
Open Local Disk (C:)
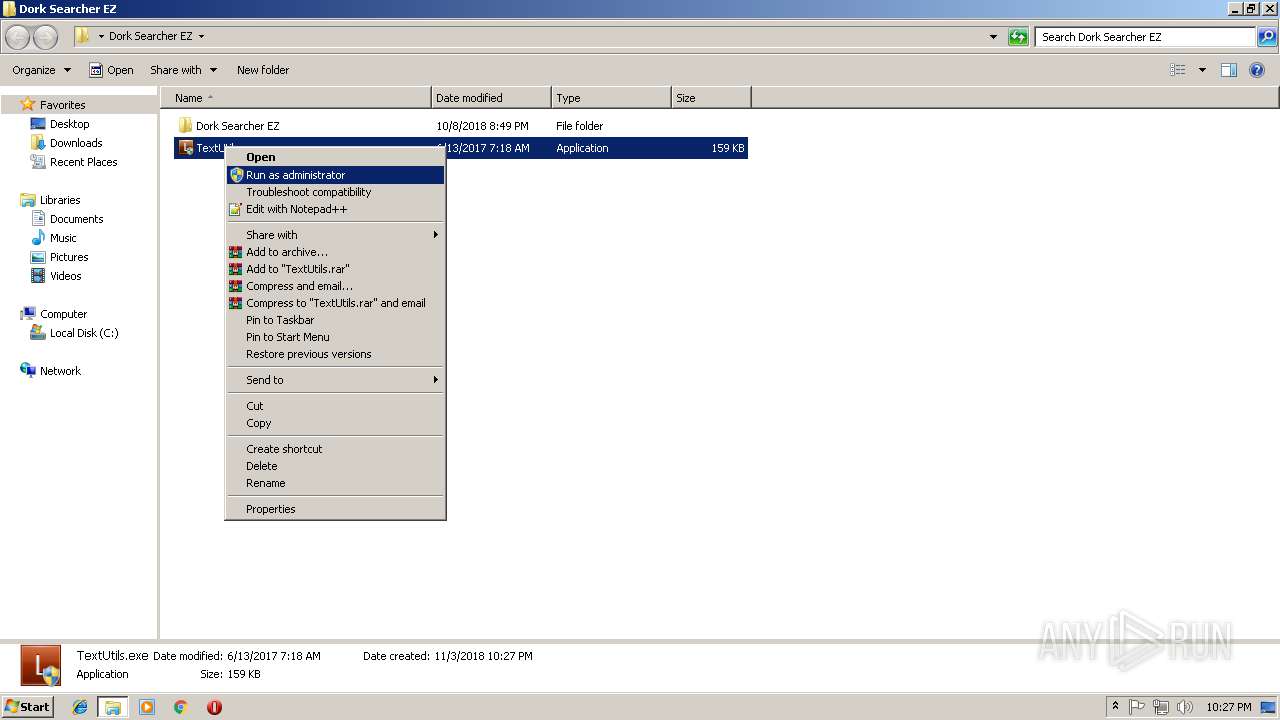click(84, 333)
